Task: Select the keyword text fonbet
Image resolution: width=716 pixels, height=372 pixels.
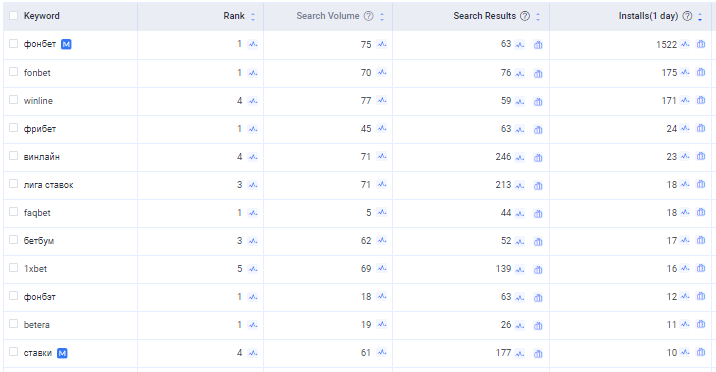Action: (x=37, y=73)
